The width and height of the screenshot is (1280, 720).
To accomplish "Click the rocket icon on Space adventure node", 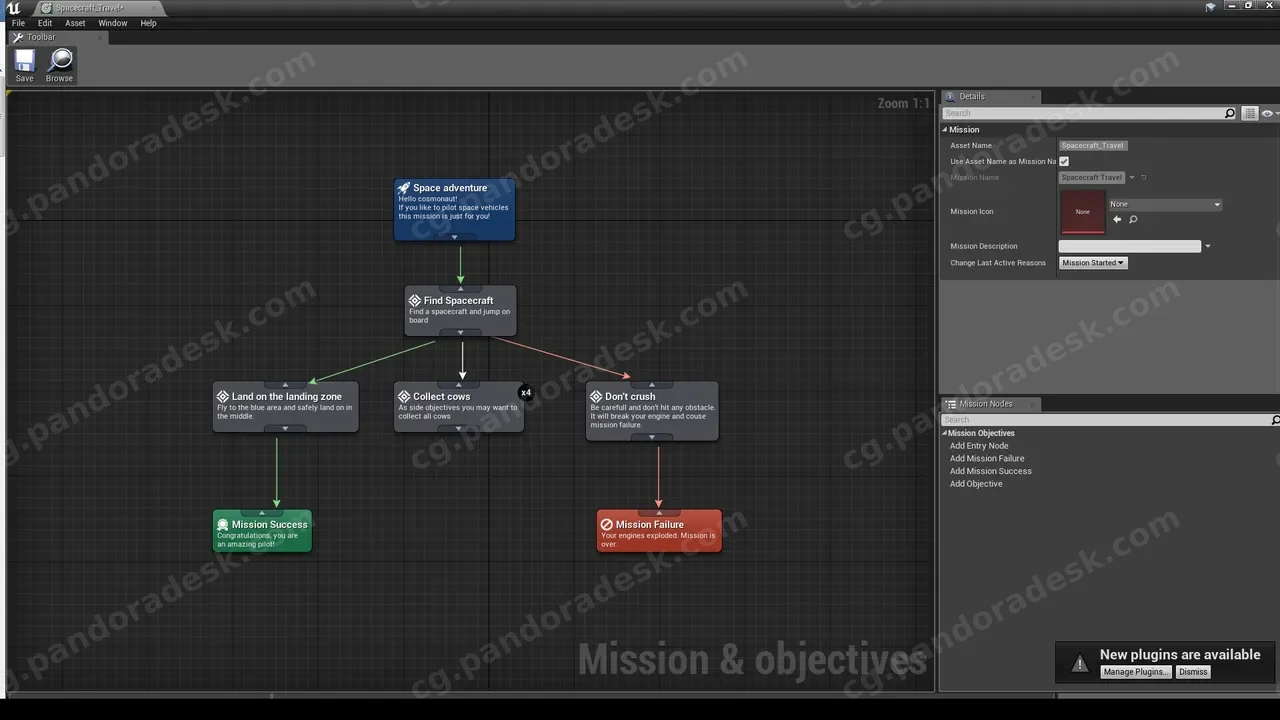I will (404, 188).
